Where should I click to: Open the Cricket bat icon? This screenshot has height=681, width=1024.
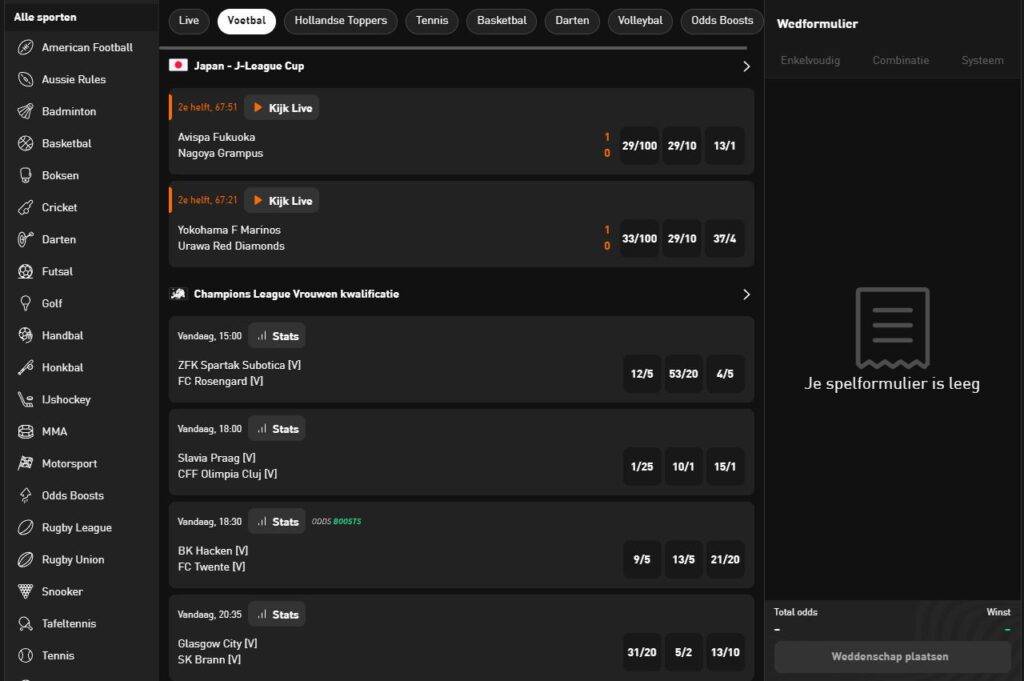(x=25, y=207)
